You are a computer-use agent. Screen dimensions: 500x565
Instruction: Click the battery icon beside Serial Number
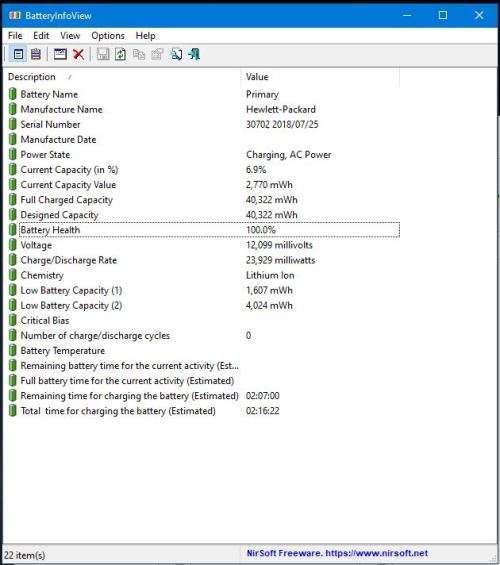[13, 124]
